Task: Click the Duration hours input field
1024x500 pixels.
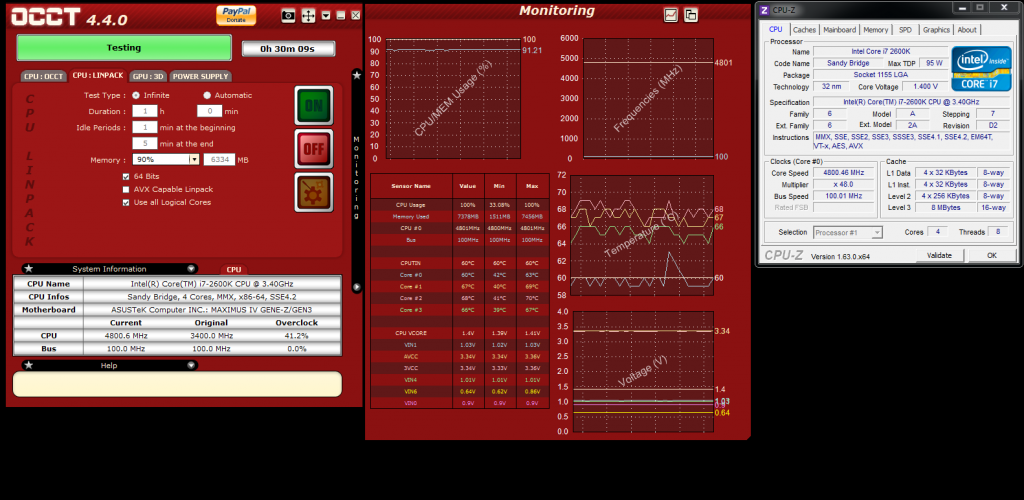Action: [144, 112]
